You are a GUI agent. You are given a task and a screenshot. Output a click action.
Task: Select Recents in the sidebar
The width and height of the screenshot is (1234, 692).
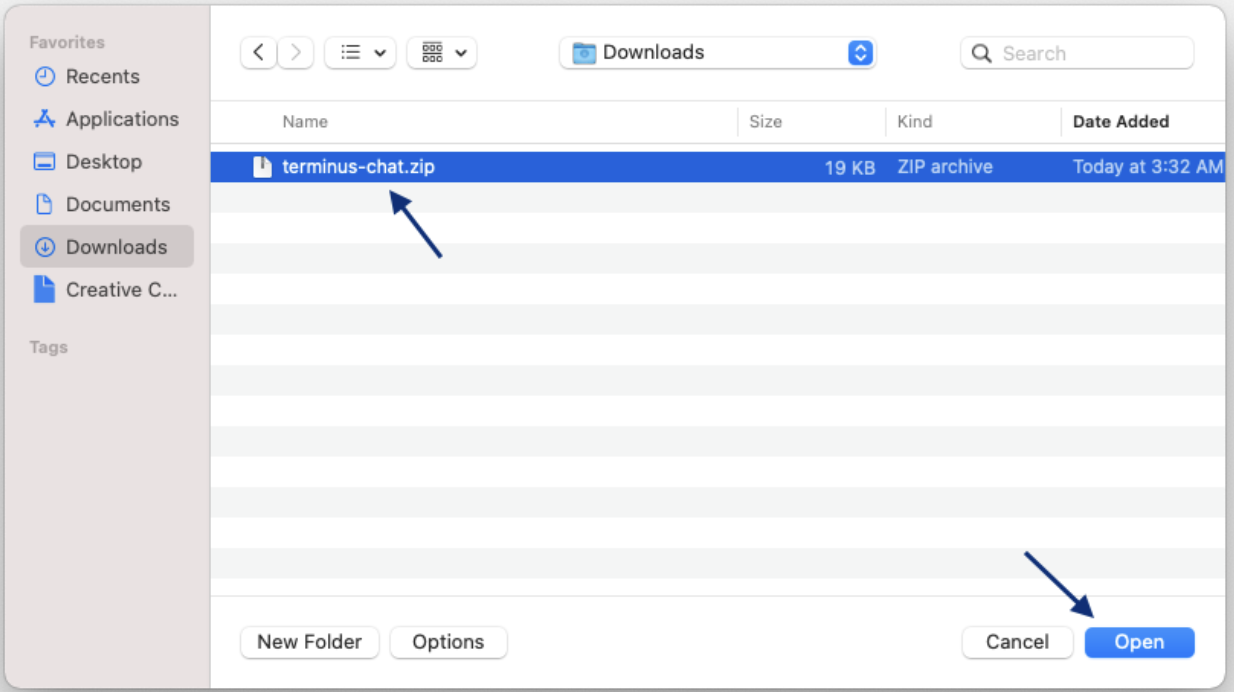[x=106, y=76]
